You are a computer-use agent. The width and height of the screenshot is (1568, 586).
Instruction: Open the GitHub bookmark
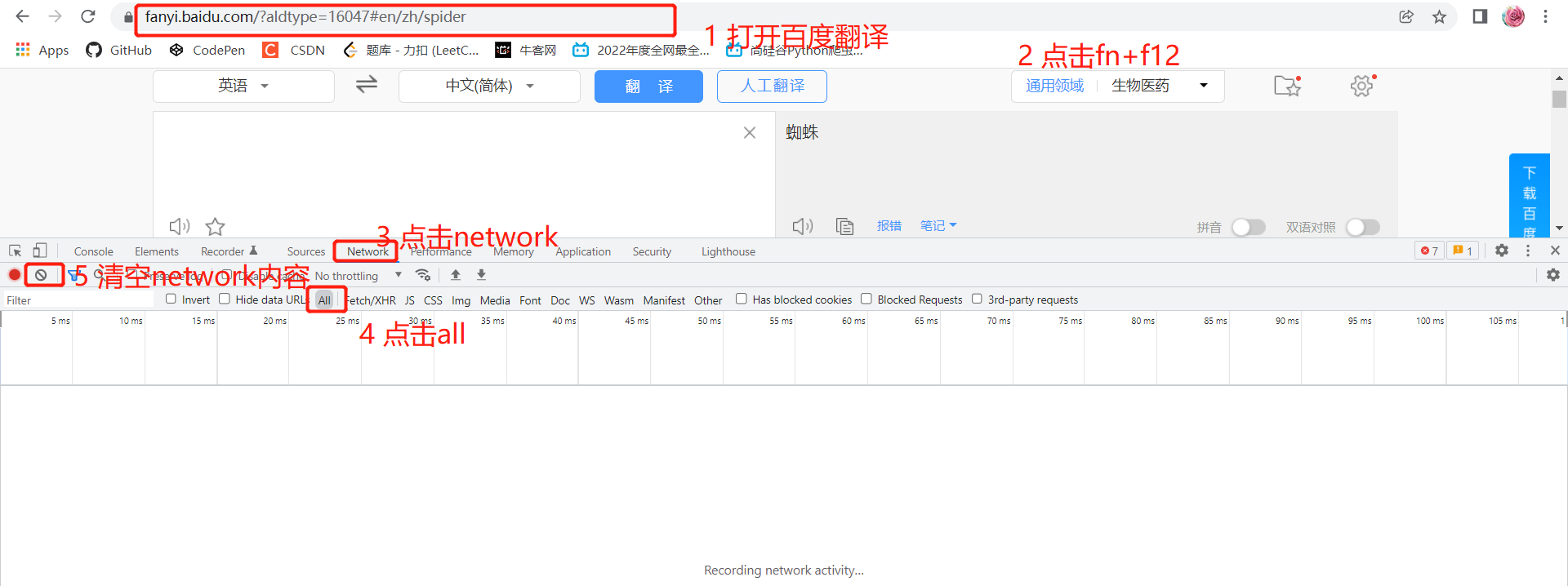[x=119, y=50]
